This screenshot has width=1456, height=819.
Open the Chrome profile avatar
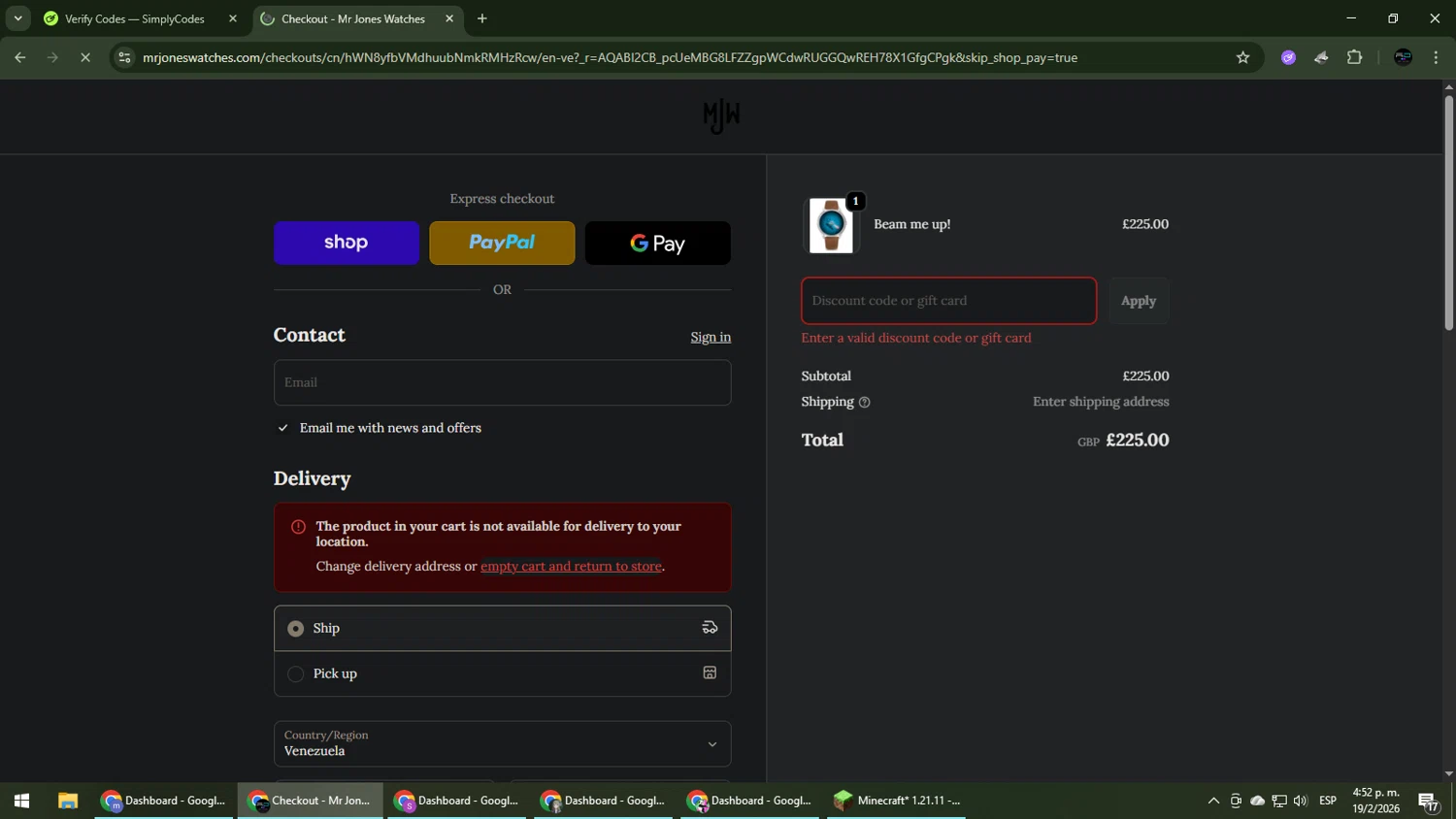[1403, 57]
